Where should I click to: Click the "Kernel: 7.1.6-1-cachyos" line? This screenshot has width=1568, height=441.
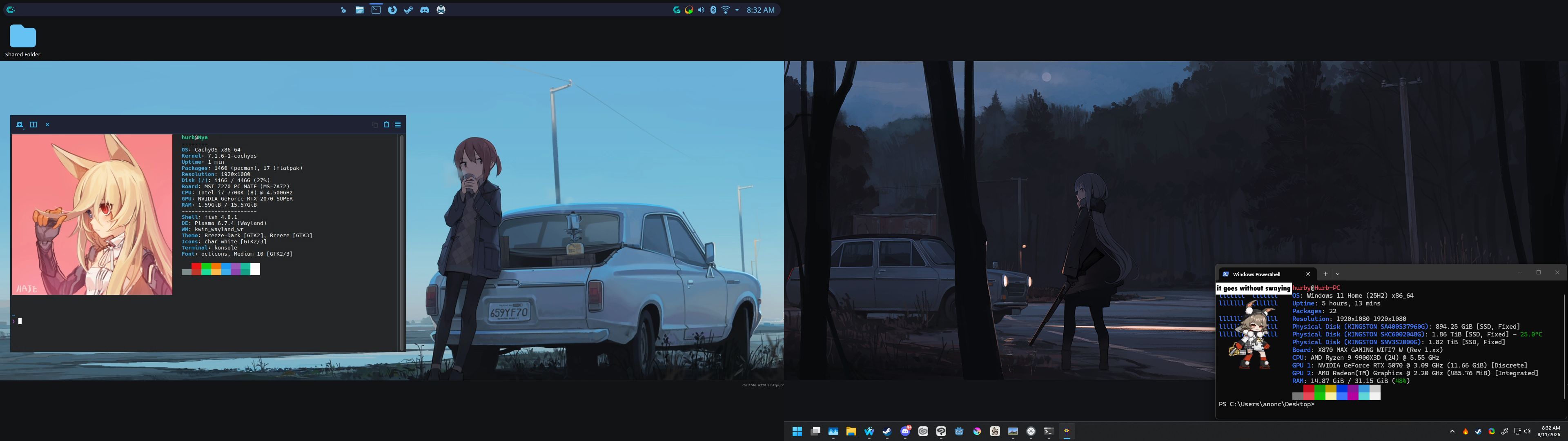click(x=219, y=156)
